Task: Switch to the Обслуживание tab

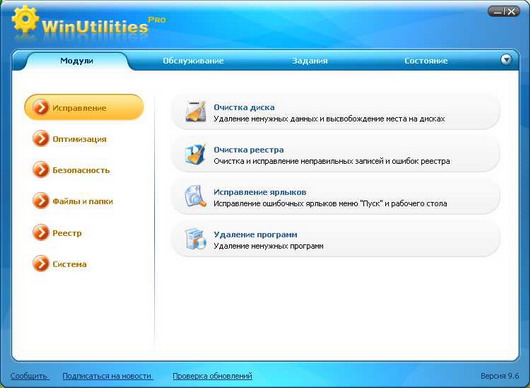Action: pos(193,61)
